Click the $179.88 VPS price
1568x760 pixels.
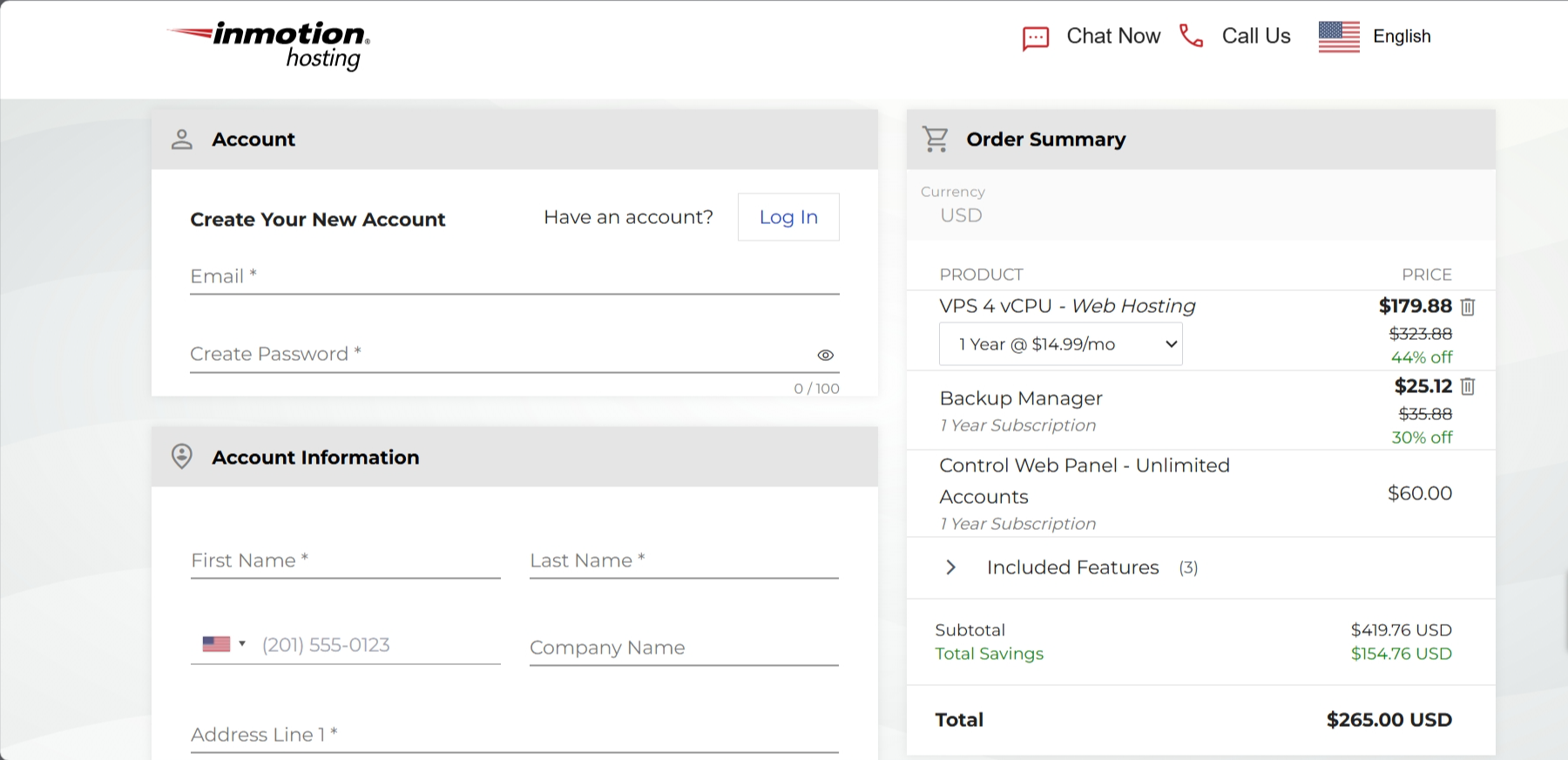[x=1416, y=306]
